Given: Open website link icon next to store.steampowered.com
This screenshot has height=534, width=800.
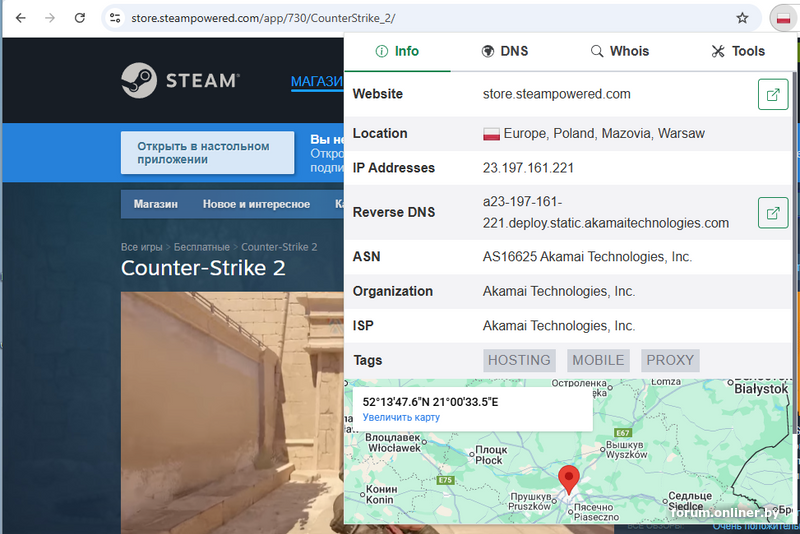Looking at the screenshot, I should (773, 94).
